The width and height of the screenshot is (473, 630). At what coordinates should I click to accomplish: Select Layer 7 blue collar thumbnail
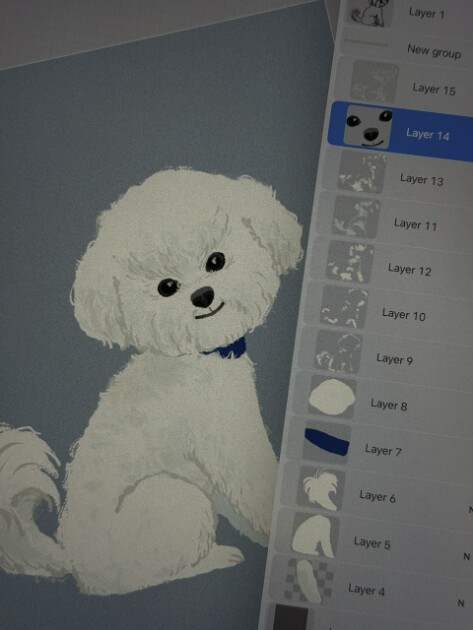click(326, 442)
